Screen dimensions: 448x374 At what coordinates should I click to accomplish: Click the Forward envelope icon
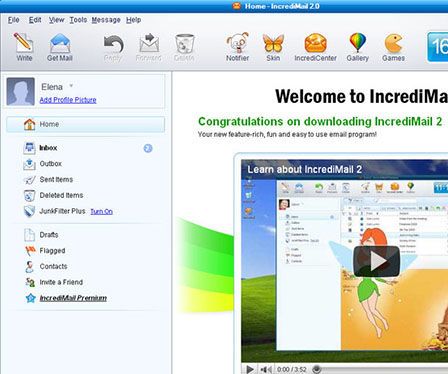pyautogui.click(x=149, y=43)
